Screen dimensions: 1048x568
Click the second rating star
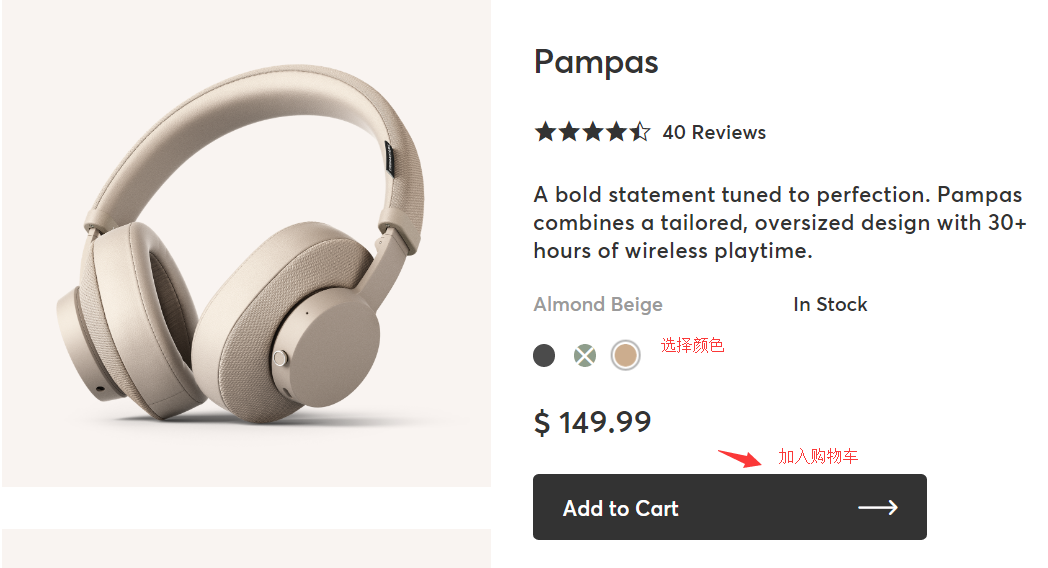click(x=569, y=131)
